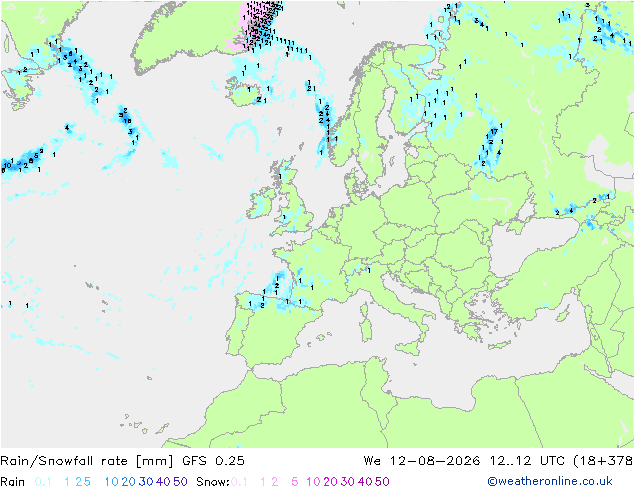Screen dimensions: 634x490
Task: Click the 'GFS 0.25' model label
Action: (213, 461)
